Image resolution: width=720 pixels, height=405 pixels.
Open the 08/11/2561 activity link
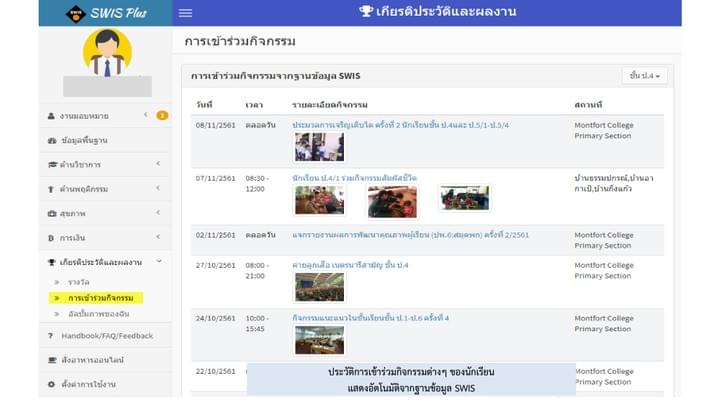[400, 125]
